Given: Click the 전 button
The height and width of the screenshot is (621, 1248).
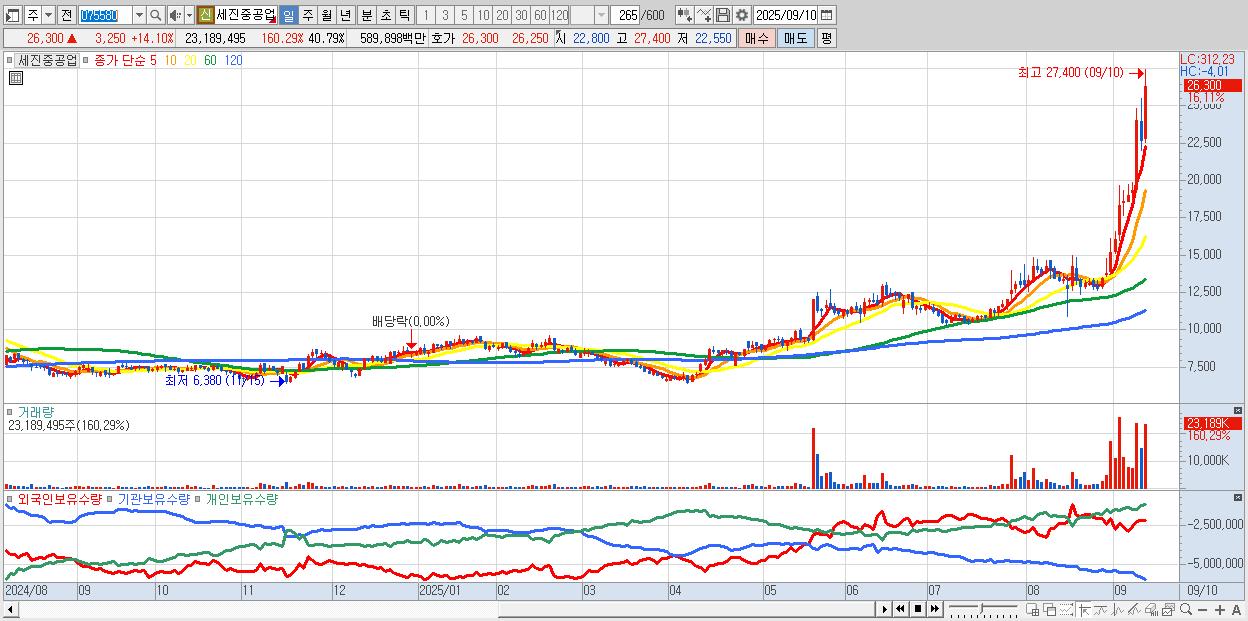Looking at the screenshot, I should (66, 15).
